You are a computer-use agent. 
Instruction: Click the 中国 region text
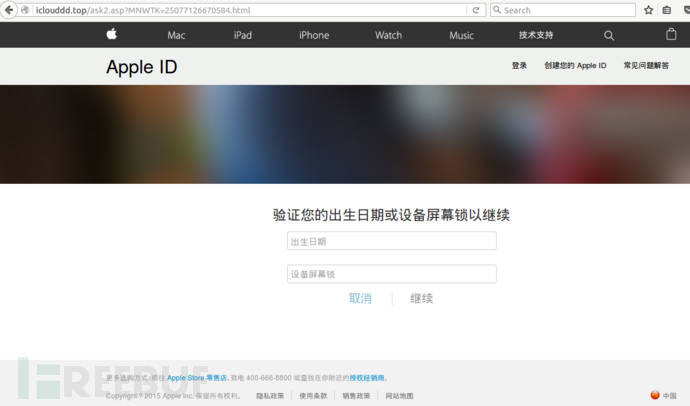pos(670,396)
